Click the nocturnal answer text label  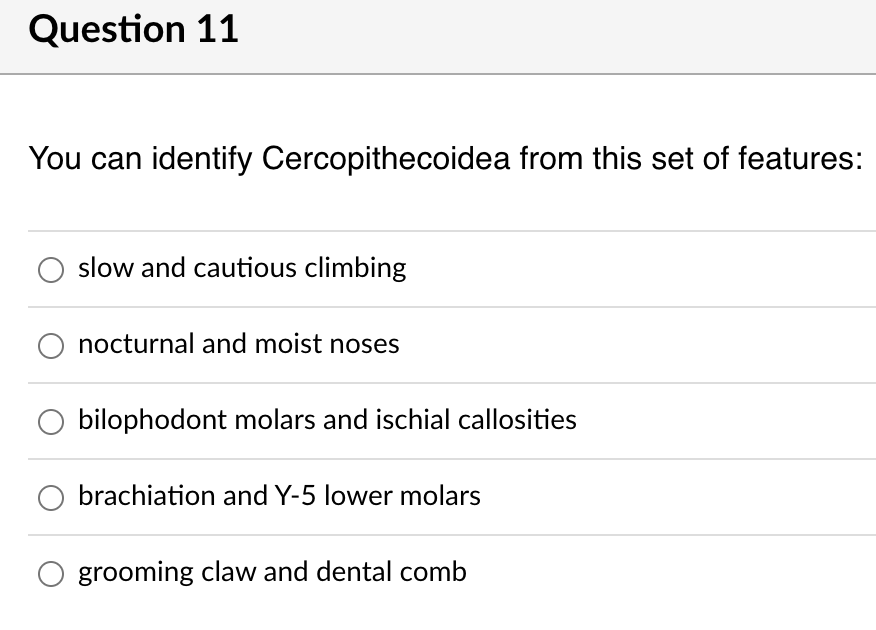pos(239,344)
